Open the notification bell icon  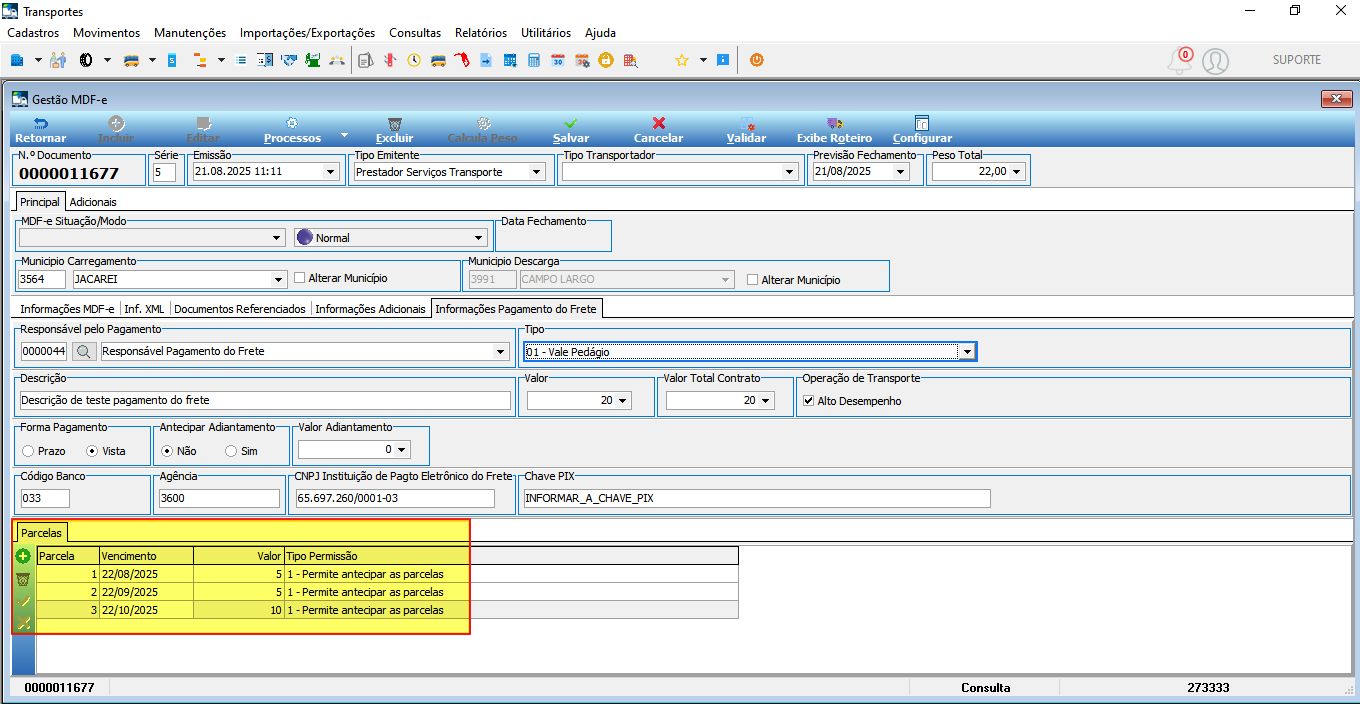click(1180, 61)
